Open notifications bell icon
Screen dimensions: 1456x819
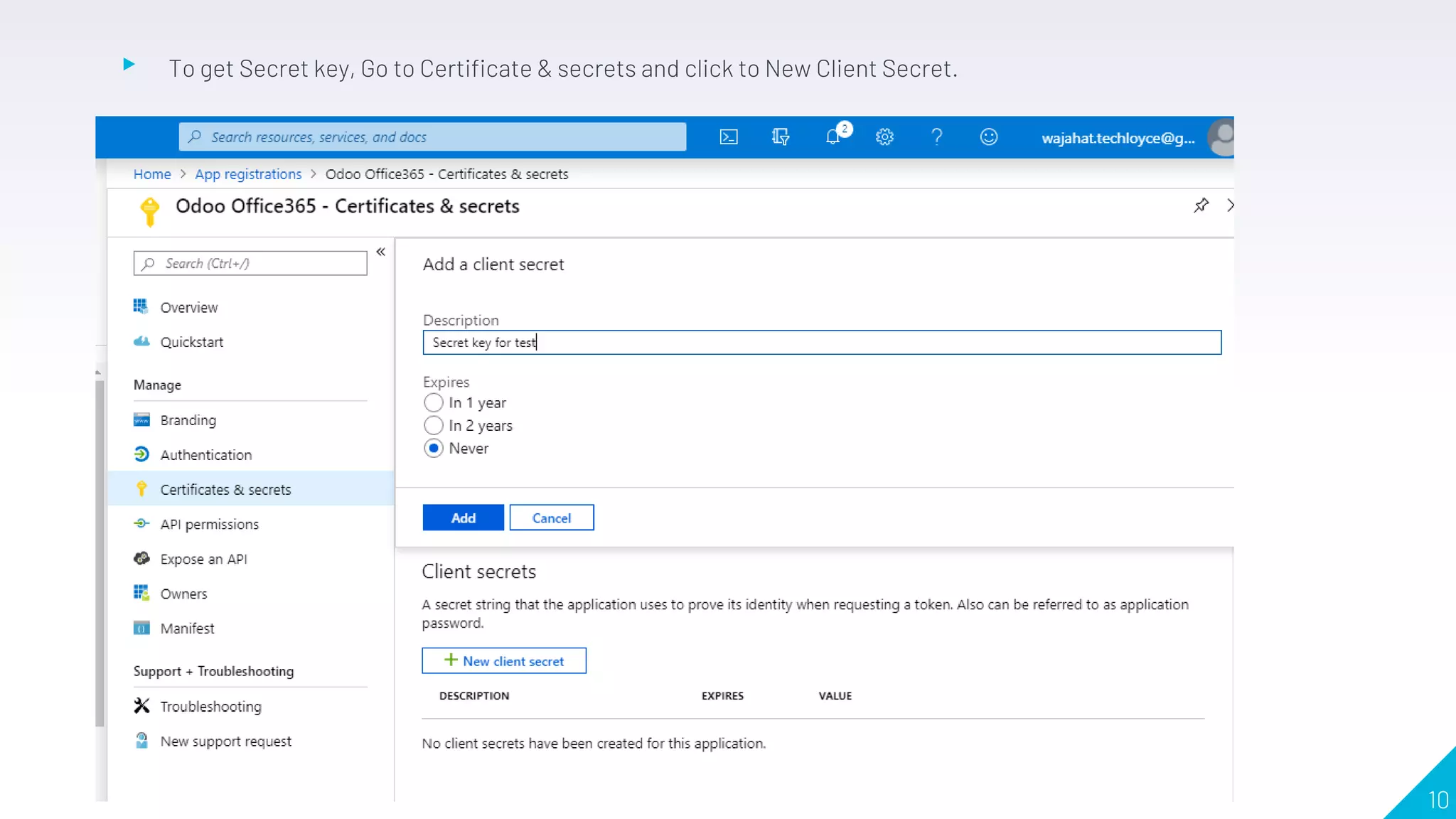coord(833,136)
